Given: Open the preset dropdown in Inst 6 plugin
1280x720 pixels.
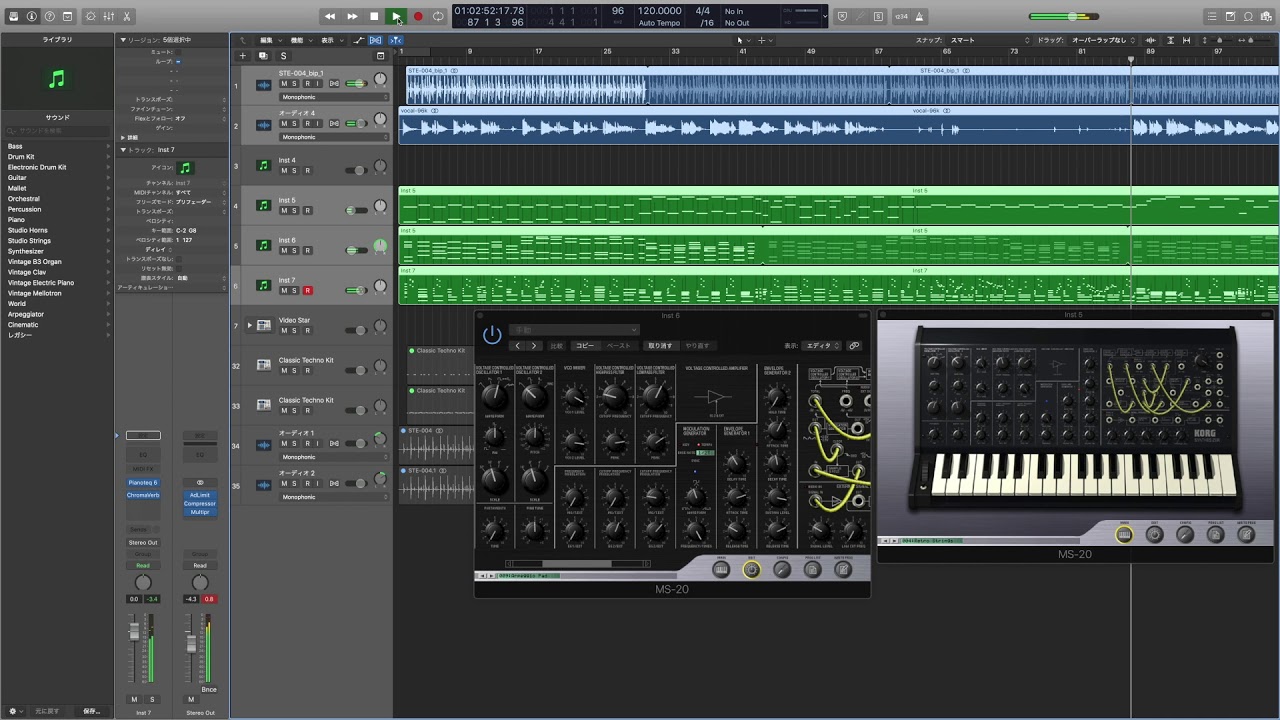Looking at the screenshot, I should 574,330.
